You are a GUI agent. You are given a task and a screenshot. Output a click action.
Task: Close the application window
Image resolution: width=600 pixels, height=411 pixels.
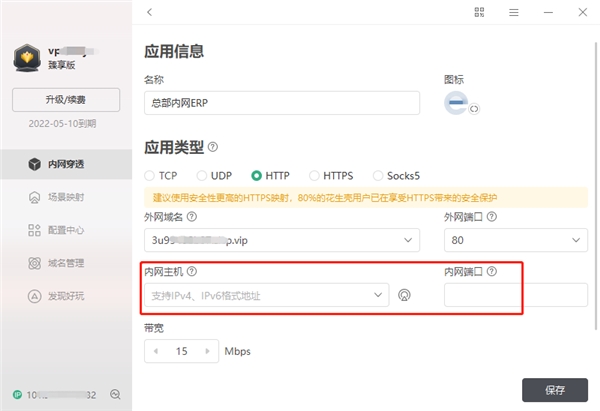tap(582, 13)
